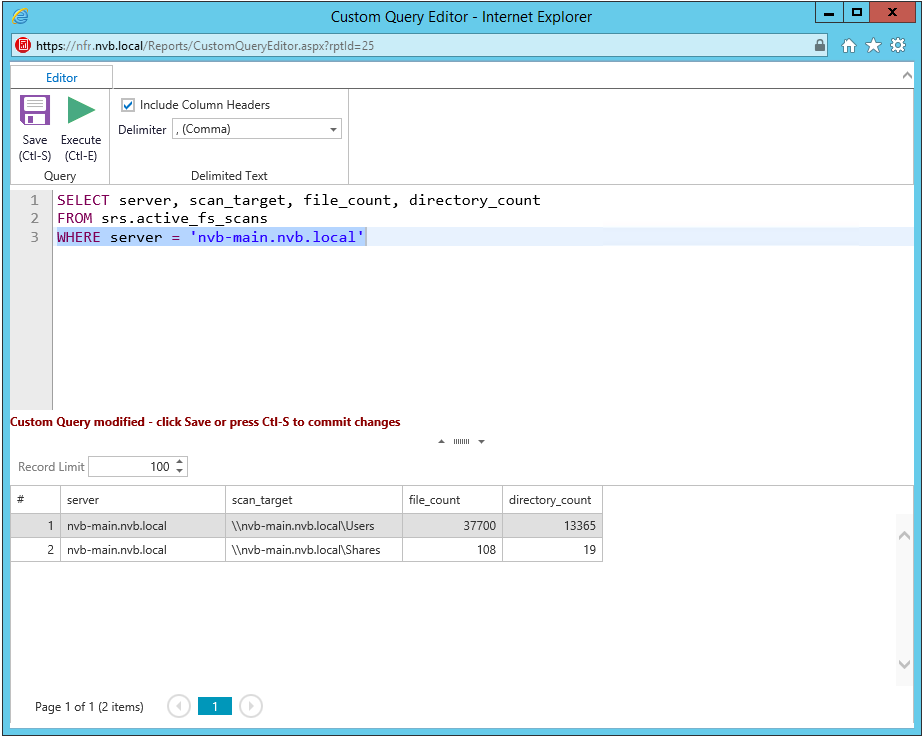
Task: Toggle Include Column Headers checkbox
Action: 128,105
